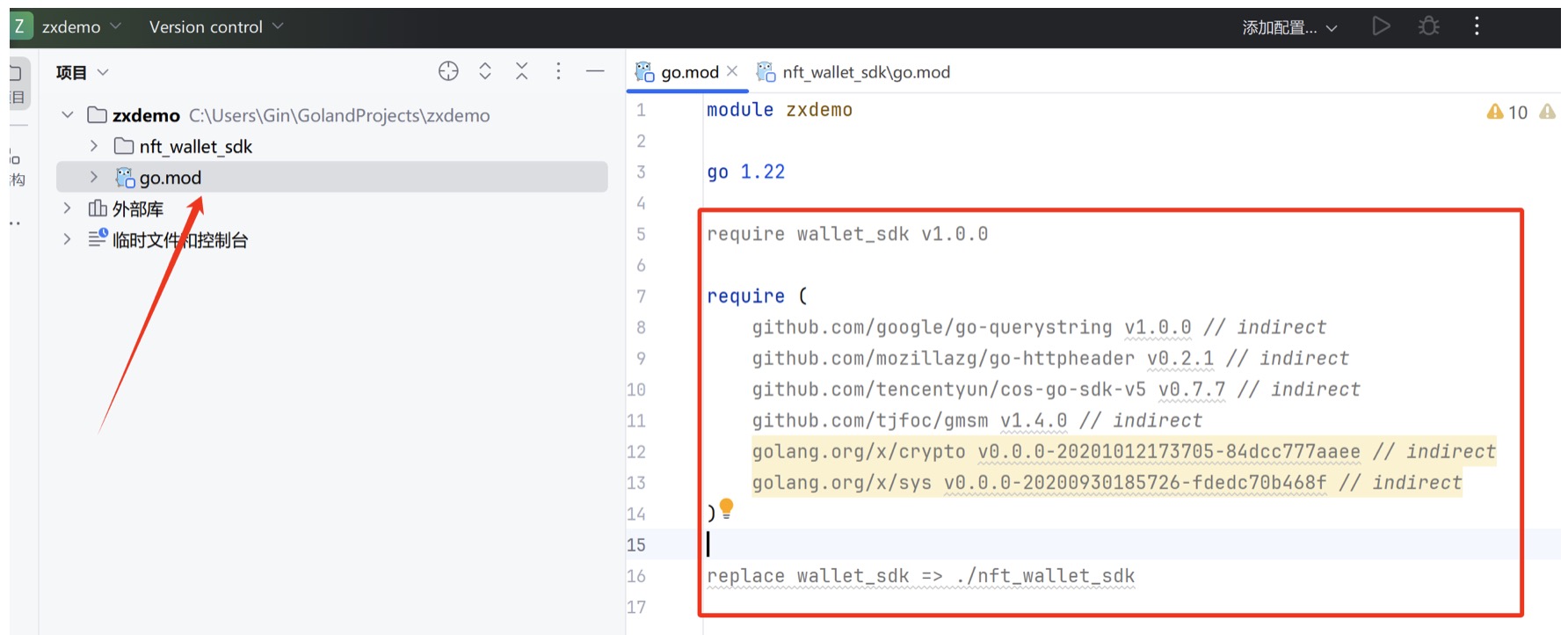Viewport: 1568px width, 635px height.
Task: Open the vertical three-dot more actions menu
Action: pos(1477,26)
